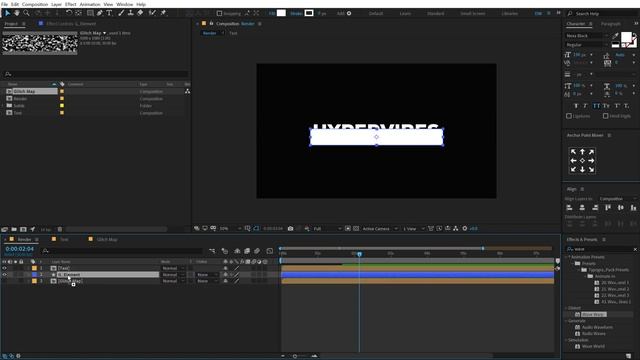Click the Fill color swatch in toolbar
This screenshot has height=360, width=640.
281,13
